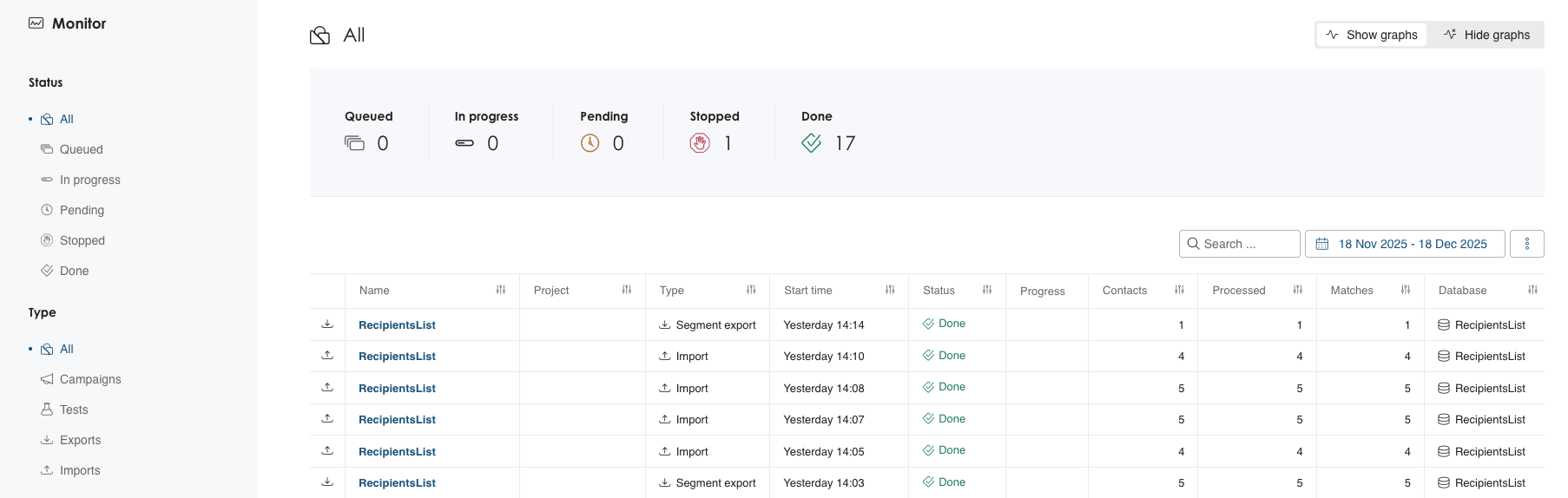Click export icon on first RecipientsList row
This screenshot has width=1568, height=498.
[x=327, y=324]
